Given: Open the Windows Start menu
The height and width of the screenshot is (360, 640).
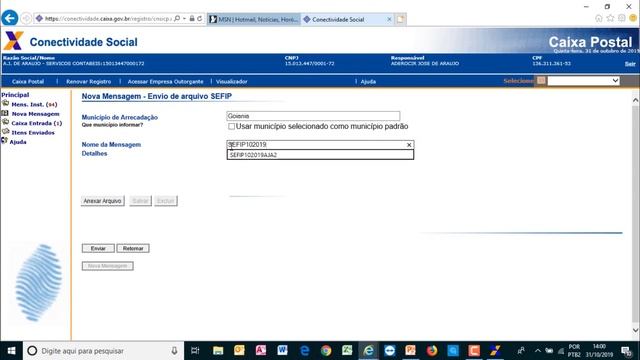Looking at the screenshot, I should pyautogui.click(x=11, y=351).
